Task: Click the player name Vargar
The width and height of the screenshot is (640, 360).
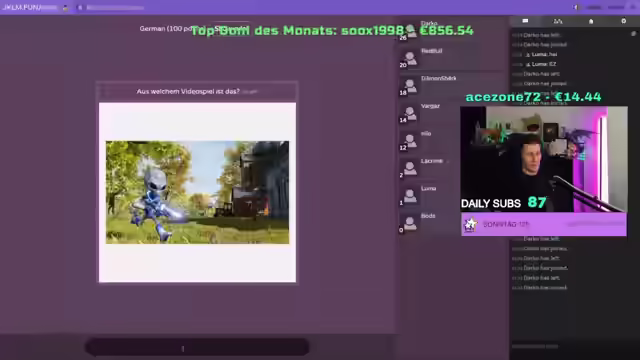Action: [430, 106]
